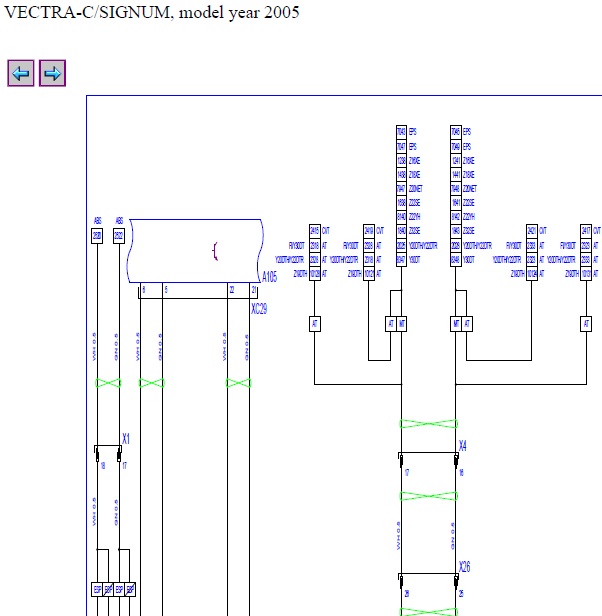Open reference box 2421 CVT

tap(532, 231)
